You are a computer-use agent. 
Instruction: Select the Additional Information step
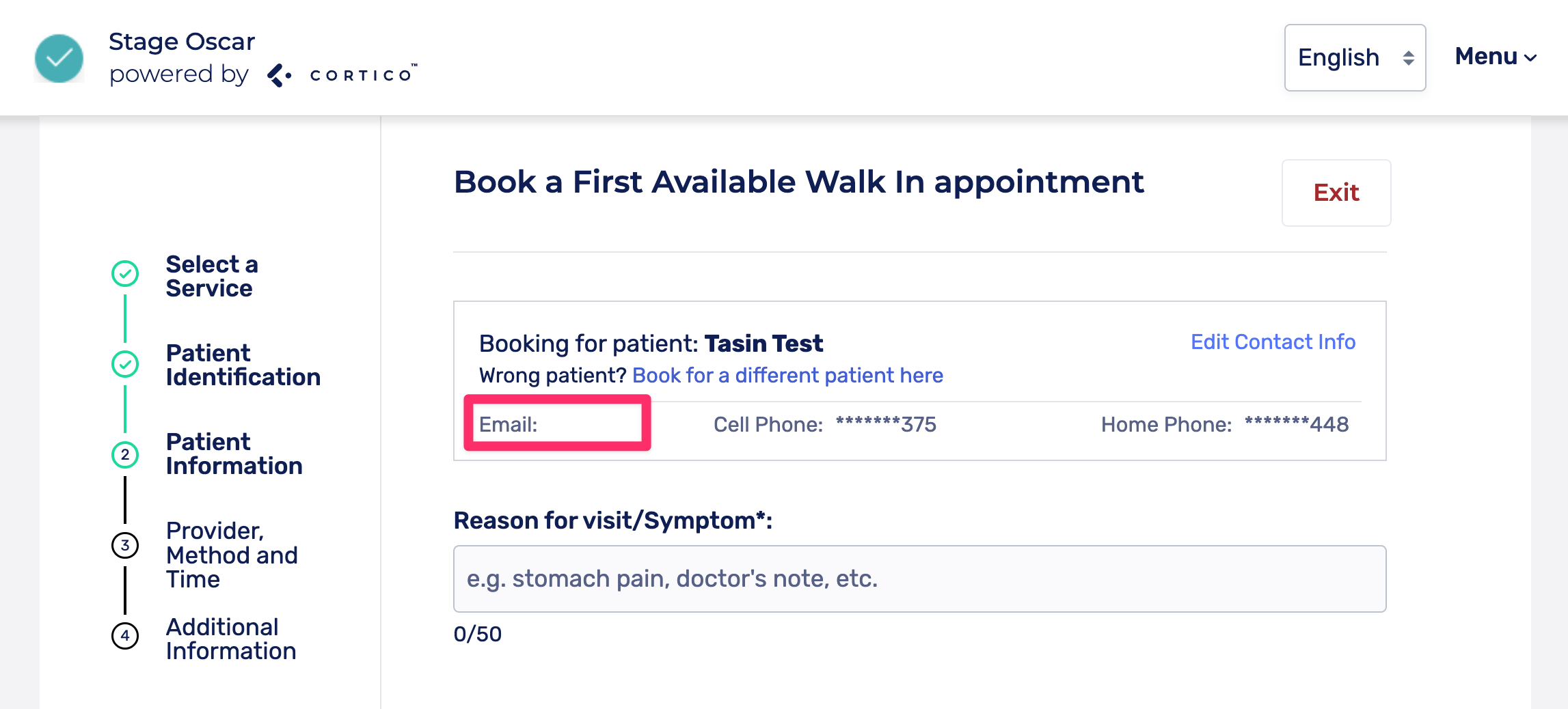230,639
